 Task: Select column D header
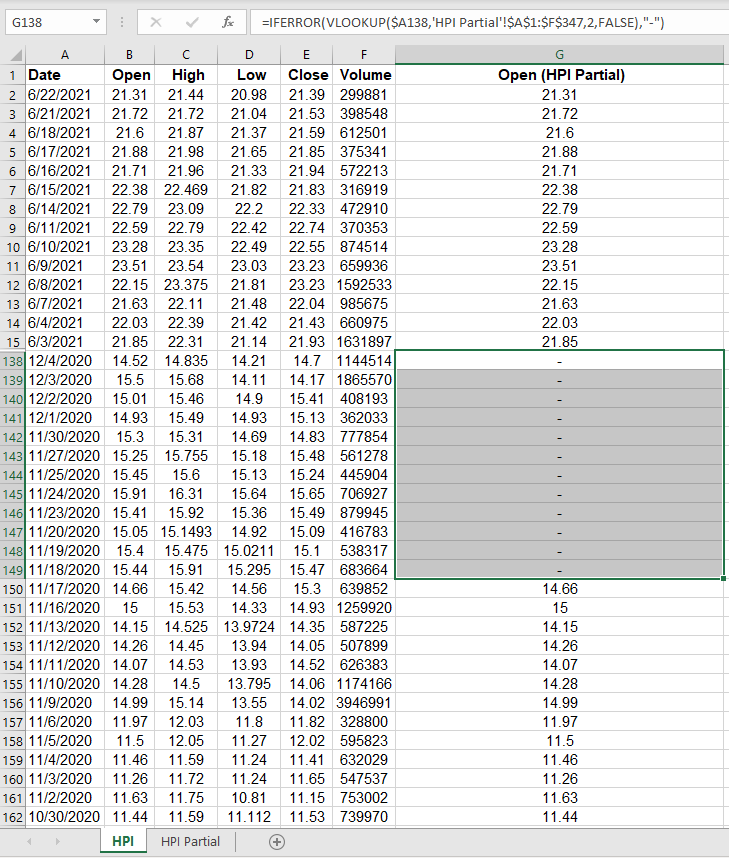click(x=249, y=54)
